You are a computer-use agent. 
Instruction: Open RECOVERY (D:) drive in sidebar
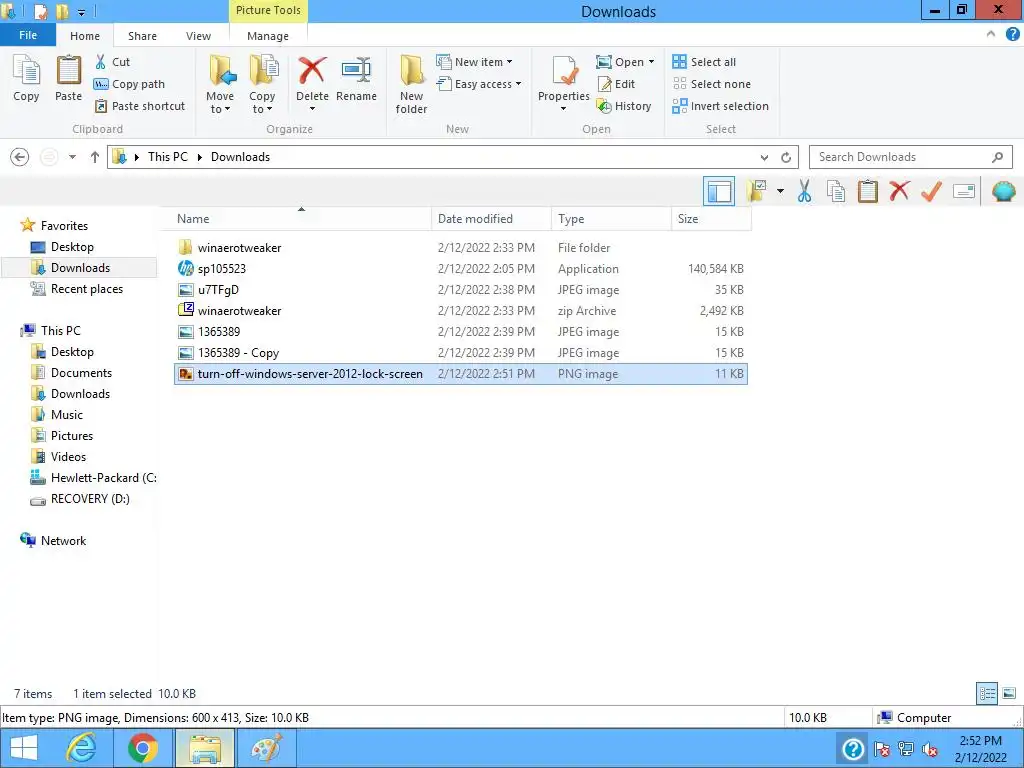coord(80,499)
